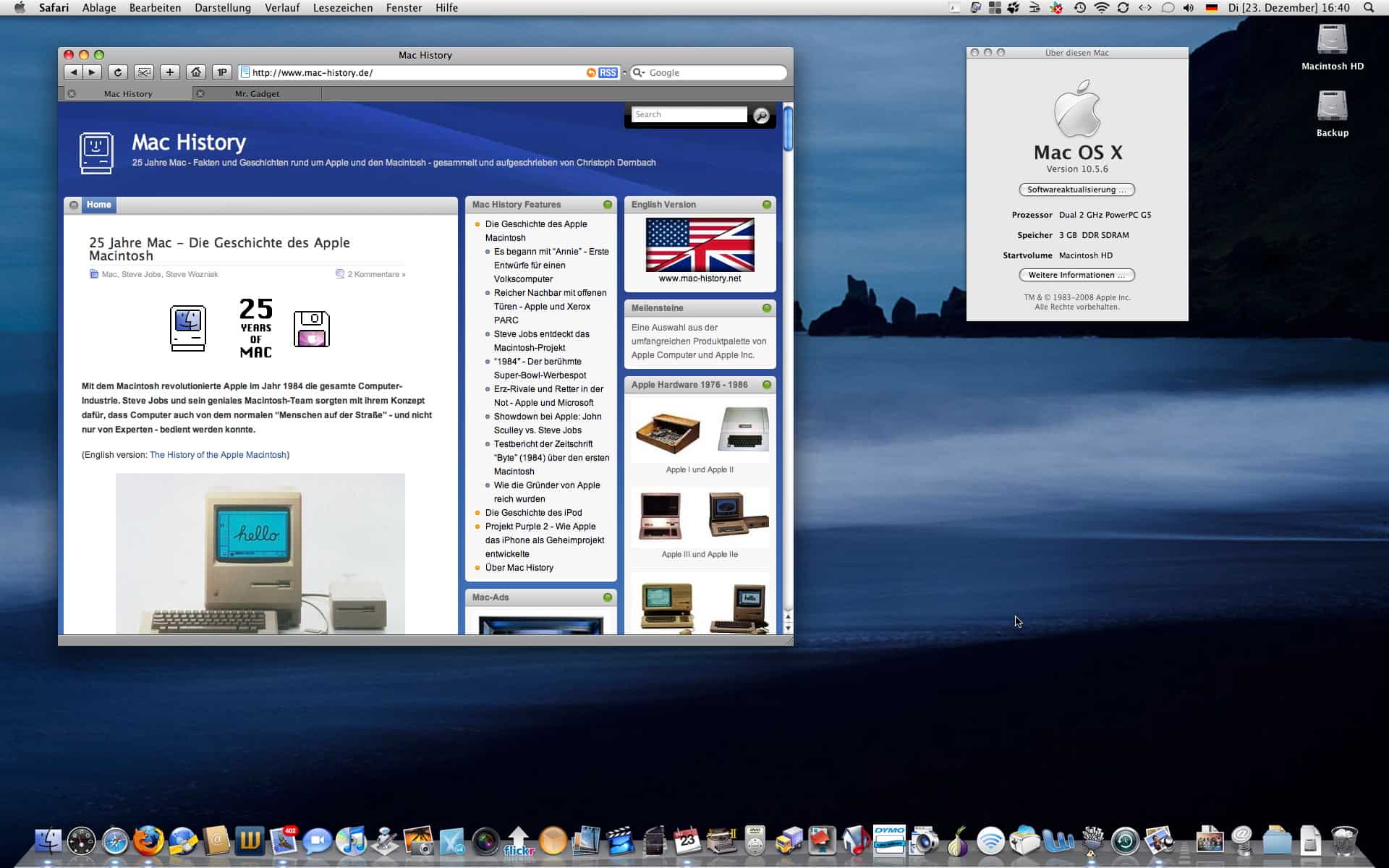The width and height of the screenshot is (1389, 868).
Task: Open the 1Password toolbar button
Action: [222, 72]
